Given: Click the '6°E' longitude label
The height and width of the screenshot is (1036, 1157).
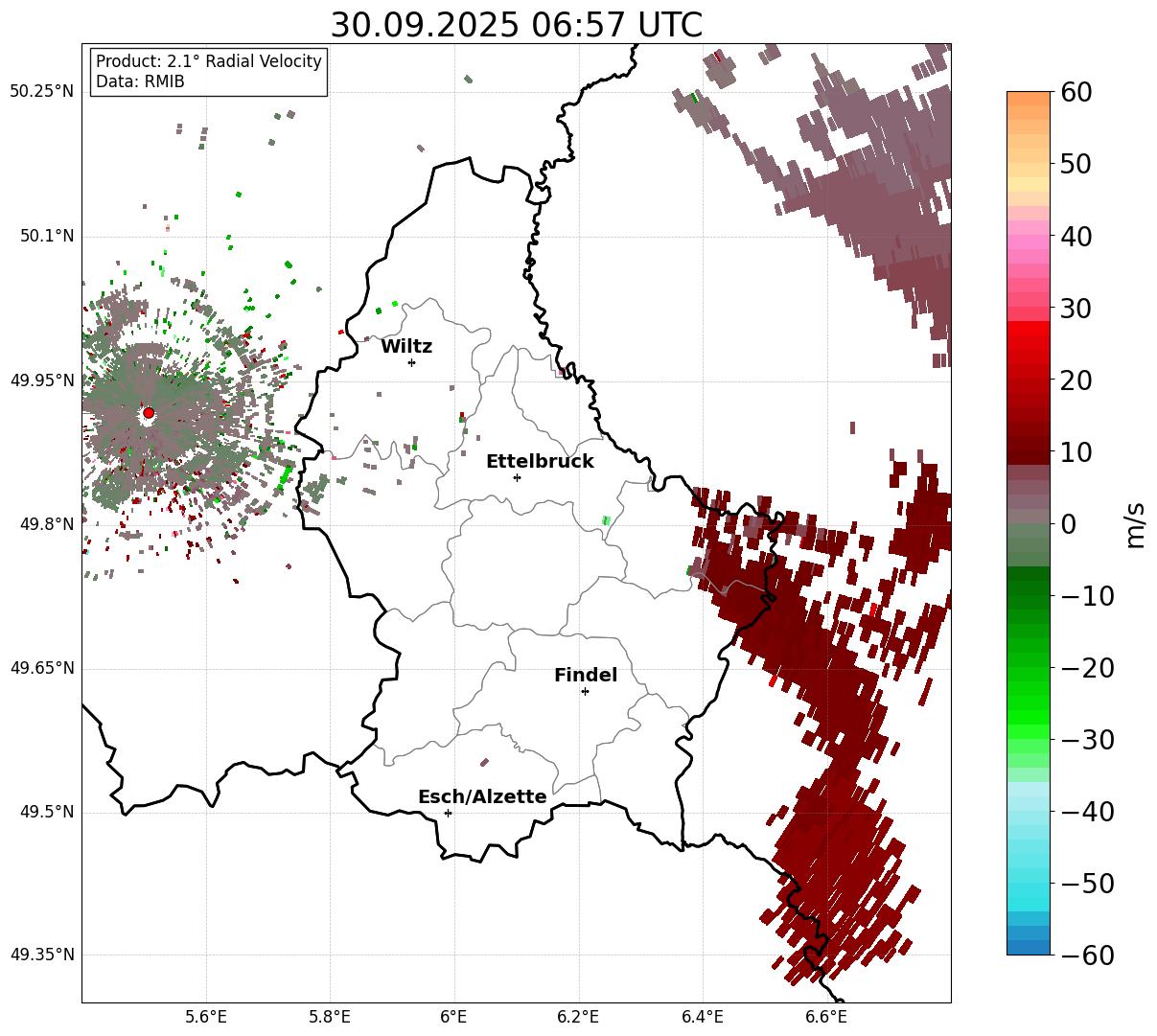Looking at the screenshot, I should pos(454,1017).
